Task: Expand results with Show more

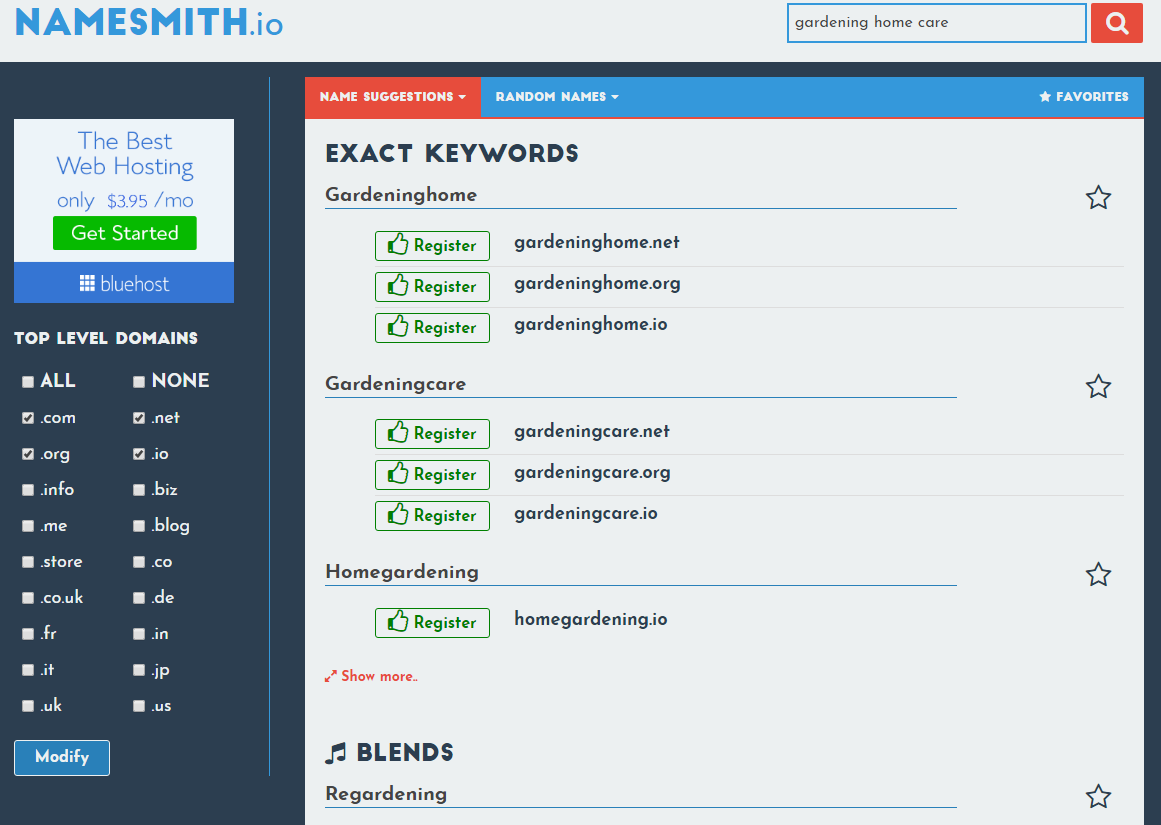Action: pos(371,676)
